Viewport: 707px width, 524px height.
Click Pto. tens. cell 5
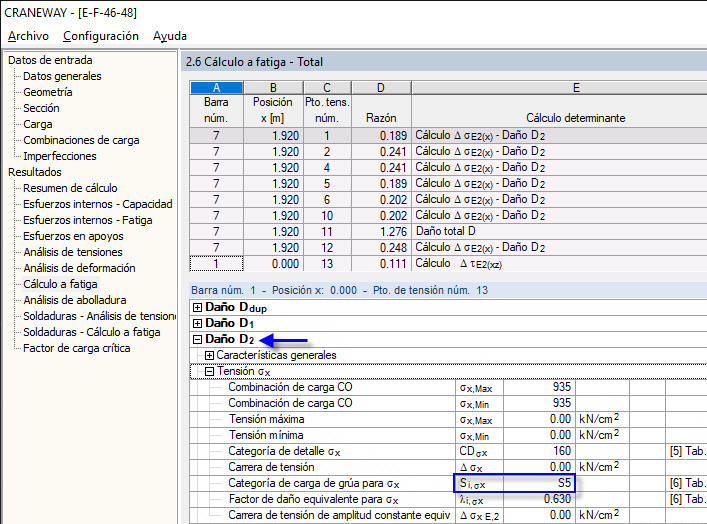tap(327, 184)
